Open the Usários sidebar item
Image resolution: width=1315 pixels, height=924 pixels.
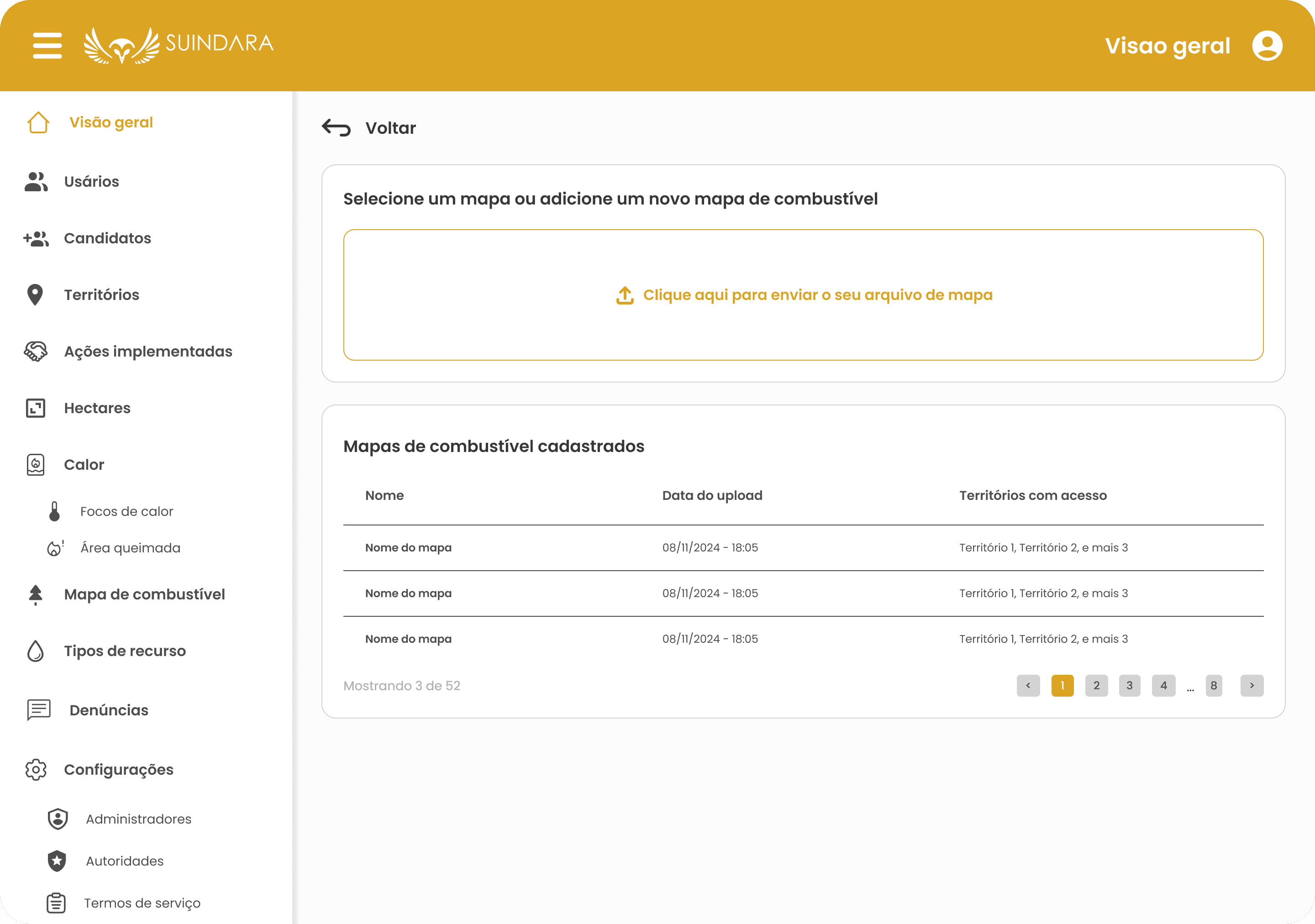tap(92, 182)
